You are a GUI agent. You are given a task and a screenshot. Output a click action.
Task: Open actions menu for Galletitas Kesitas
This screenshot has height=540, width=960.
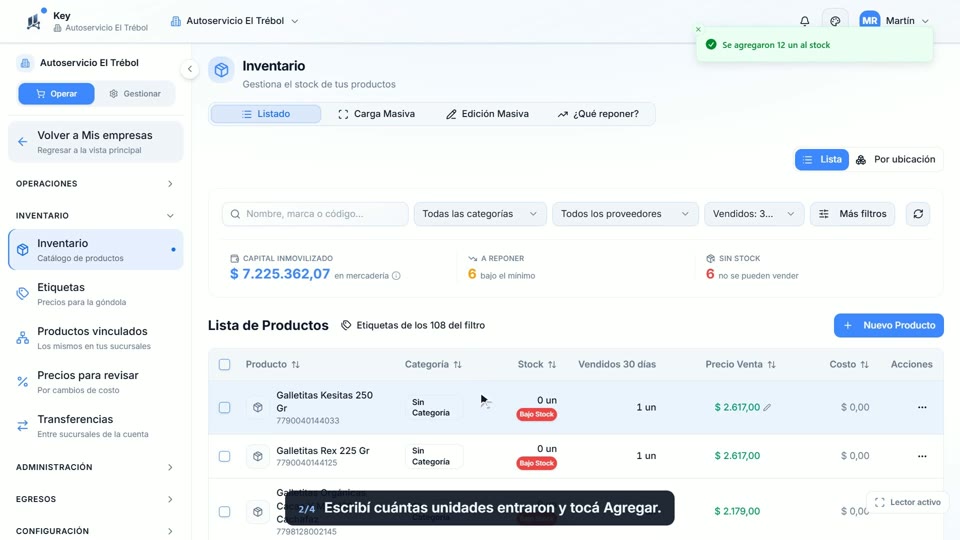click(x=922, y=407)
